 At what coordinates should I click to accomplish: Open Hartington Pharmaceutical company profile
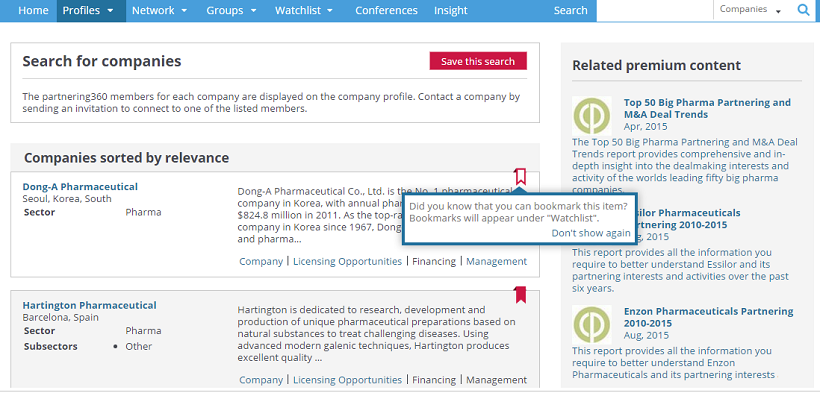89,305
